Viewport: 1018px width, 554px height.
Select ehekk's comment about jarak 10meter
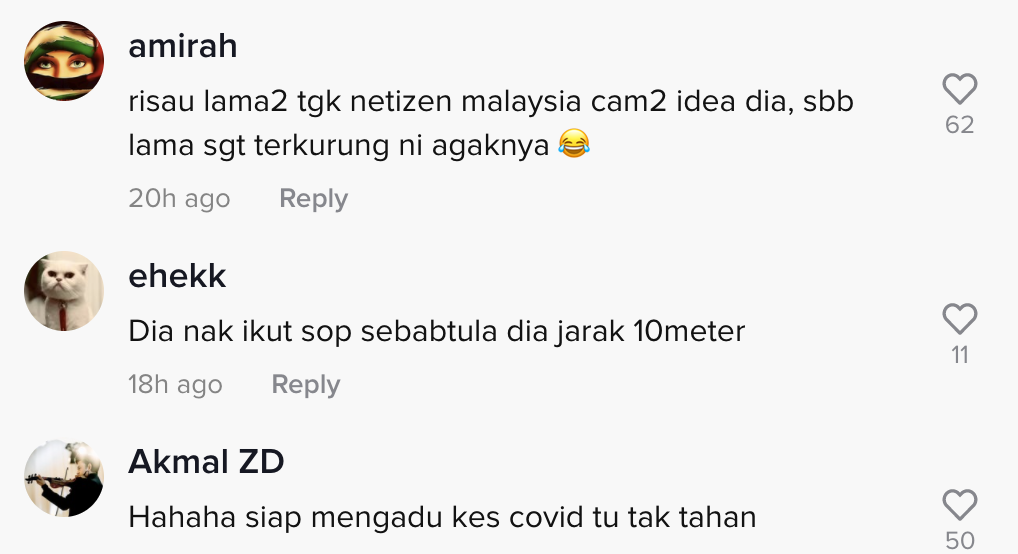point(436,331)
